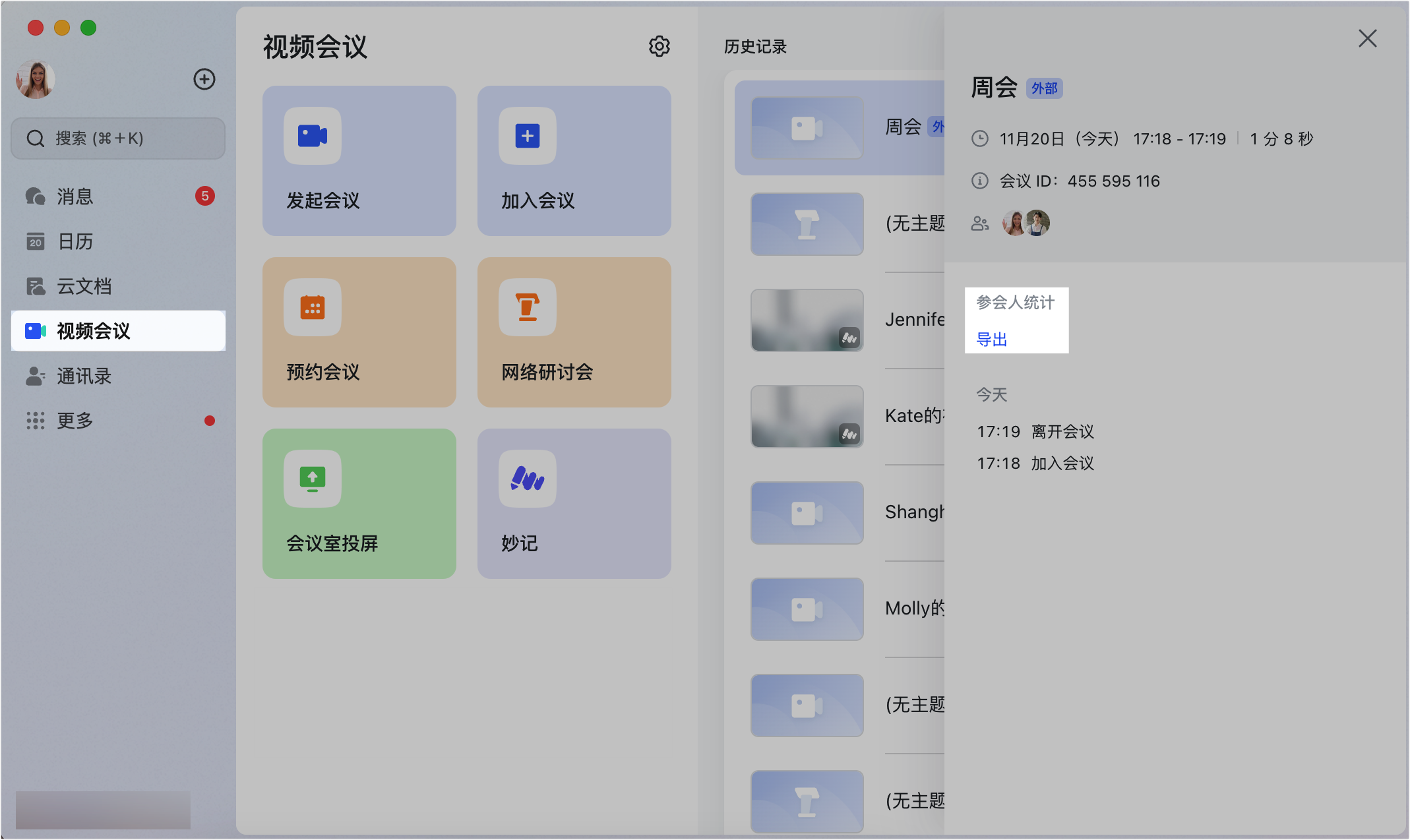Open the 日历 calendar section
The height and width of the screenshot is (840, 1410).
(118, 241)
